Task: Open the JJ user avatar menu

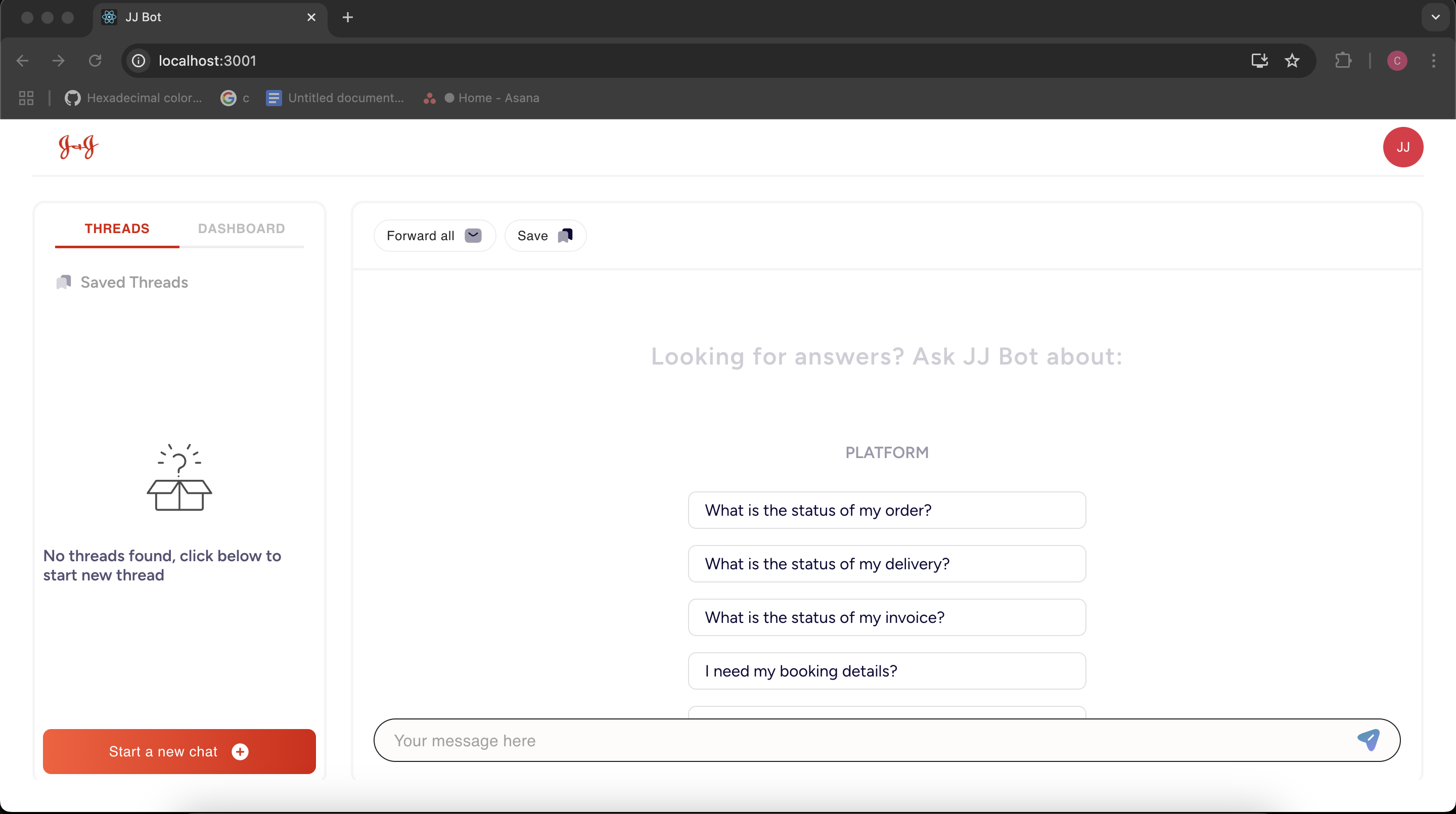Action: point(1403,147)
